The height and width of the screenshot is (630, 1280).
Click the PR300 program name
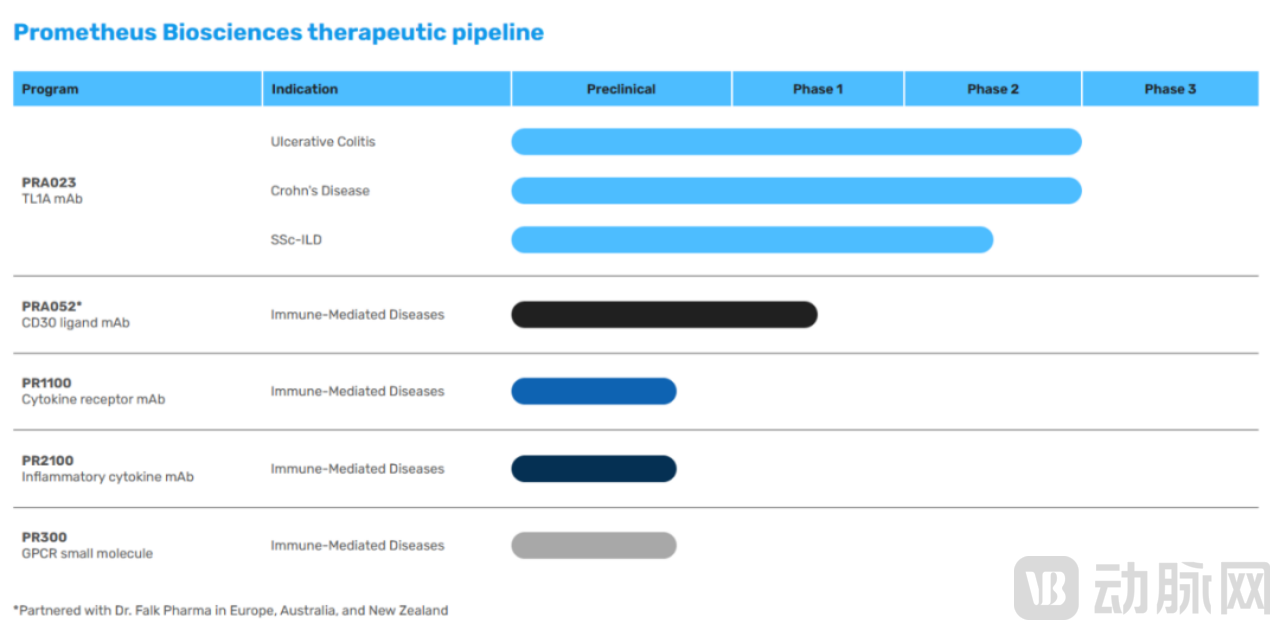click(45, 537)
